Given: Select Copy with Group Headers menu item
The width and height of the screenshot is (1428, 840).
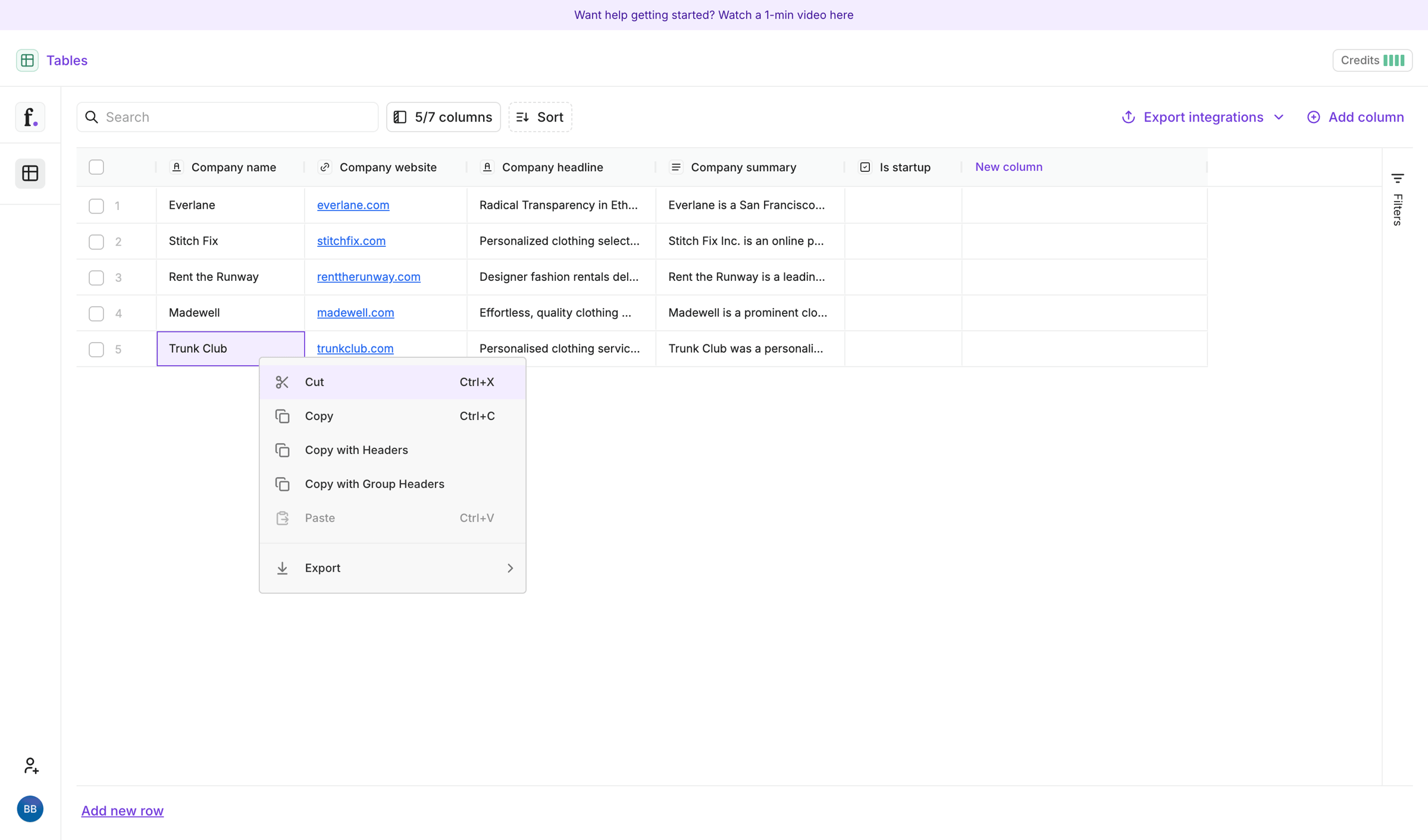Looking at the screenshot, I should coord(393,484).
